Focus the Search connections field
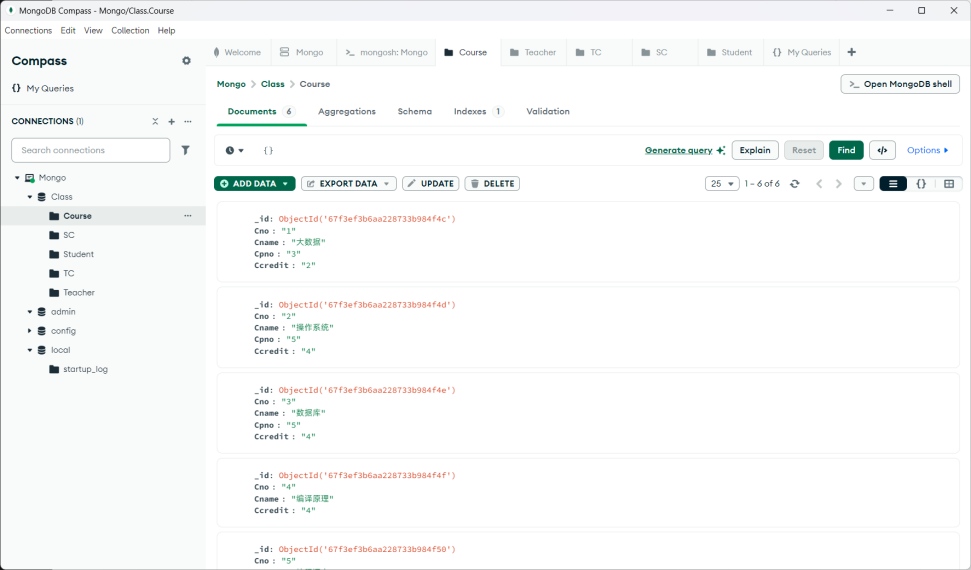The width and height of the screenshot is (971, 570). pyautogui.click(x=90, y=151)
